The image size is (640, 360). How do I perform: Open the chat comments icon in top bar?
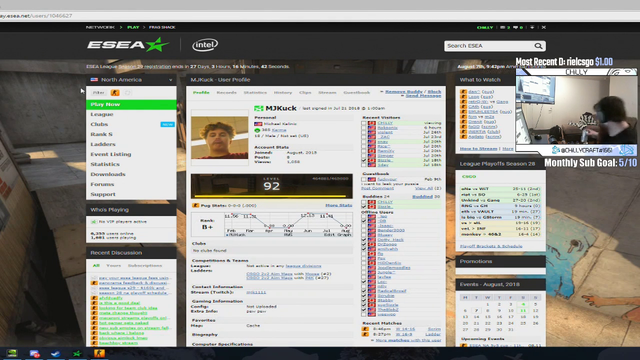(x=515, y=27)
